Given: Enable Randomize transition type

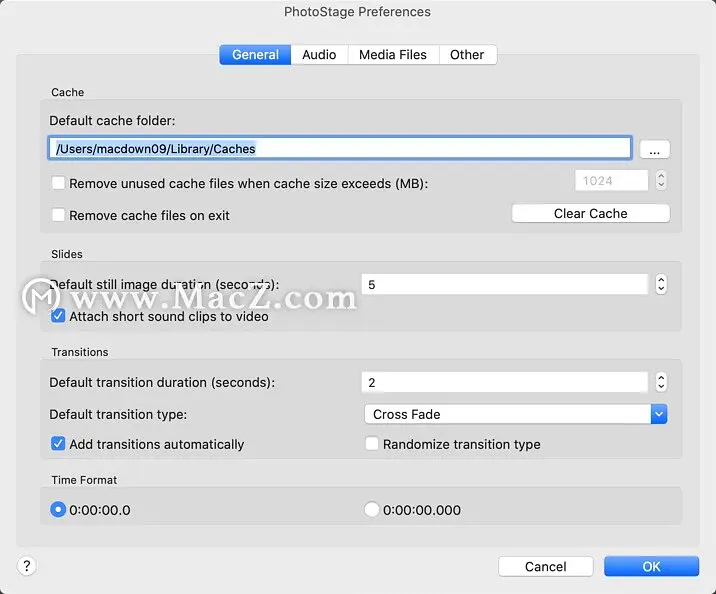Looking at the screenshot, I should 372,443.
